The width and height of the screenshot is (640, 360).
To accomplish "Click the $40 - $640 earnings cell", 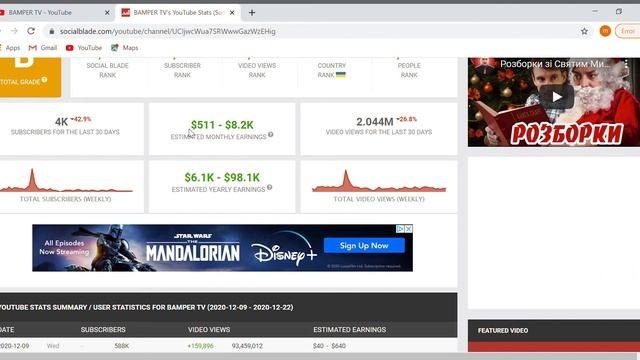I will click(329, 346).
